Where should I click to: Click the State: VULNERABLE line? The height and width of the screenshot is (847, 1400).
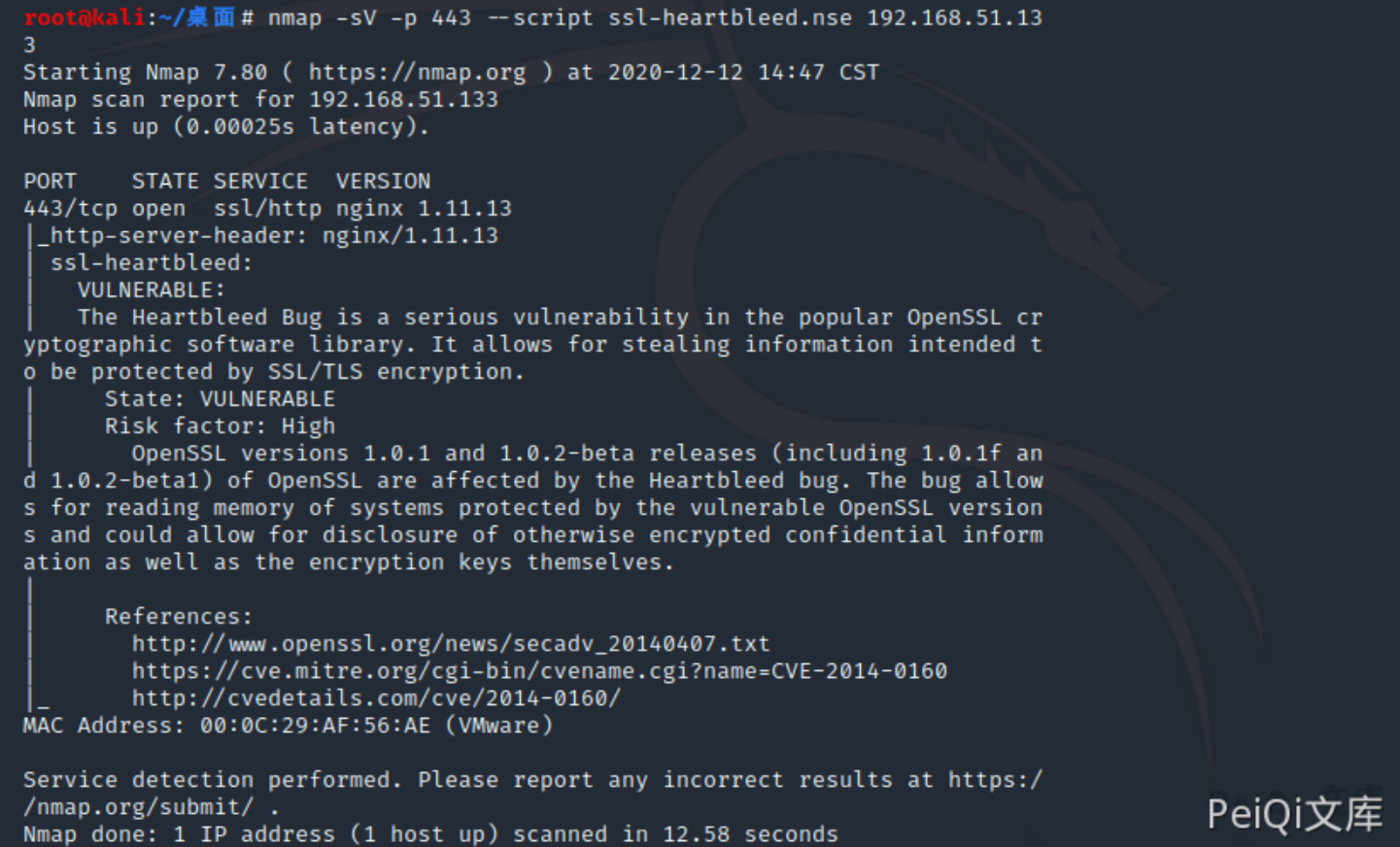point(220,399)
